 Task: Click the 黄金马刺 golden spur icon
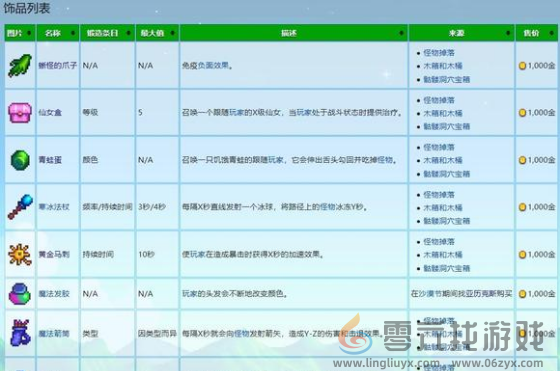point(20,254)
